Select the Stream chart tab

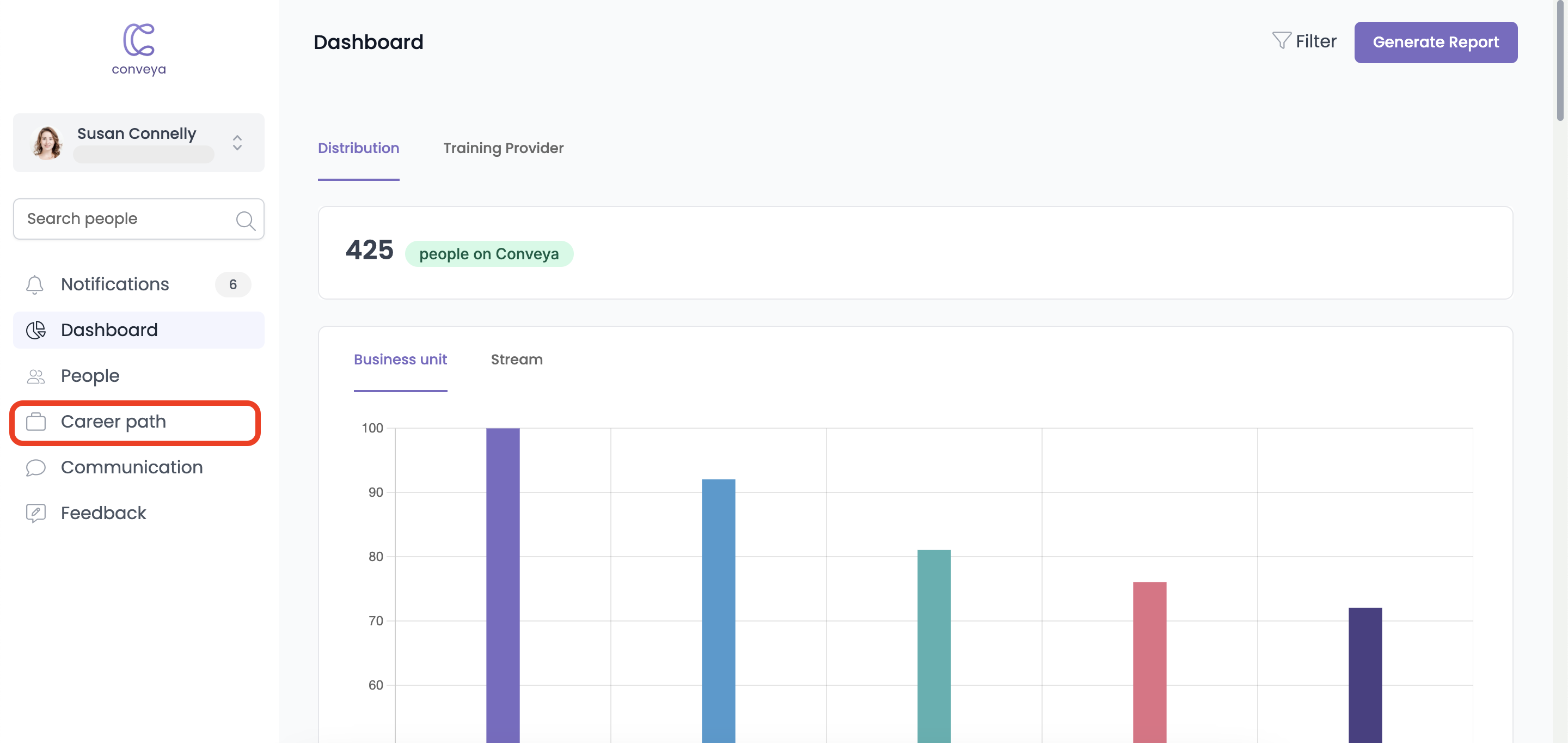517,360
